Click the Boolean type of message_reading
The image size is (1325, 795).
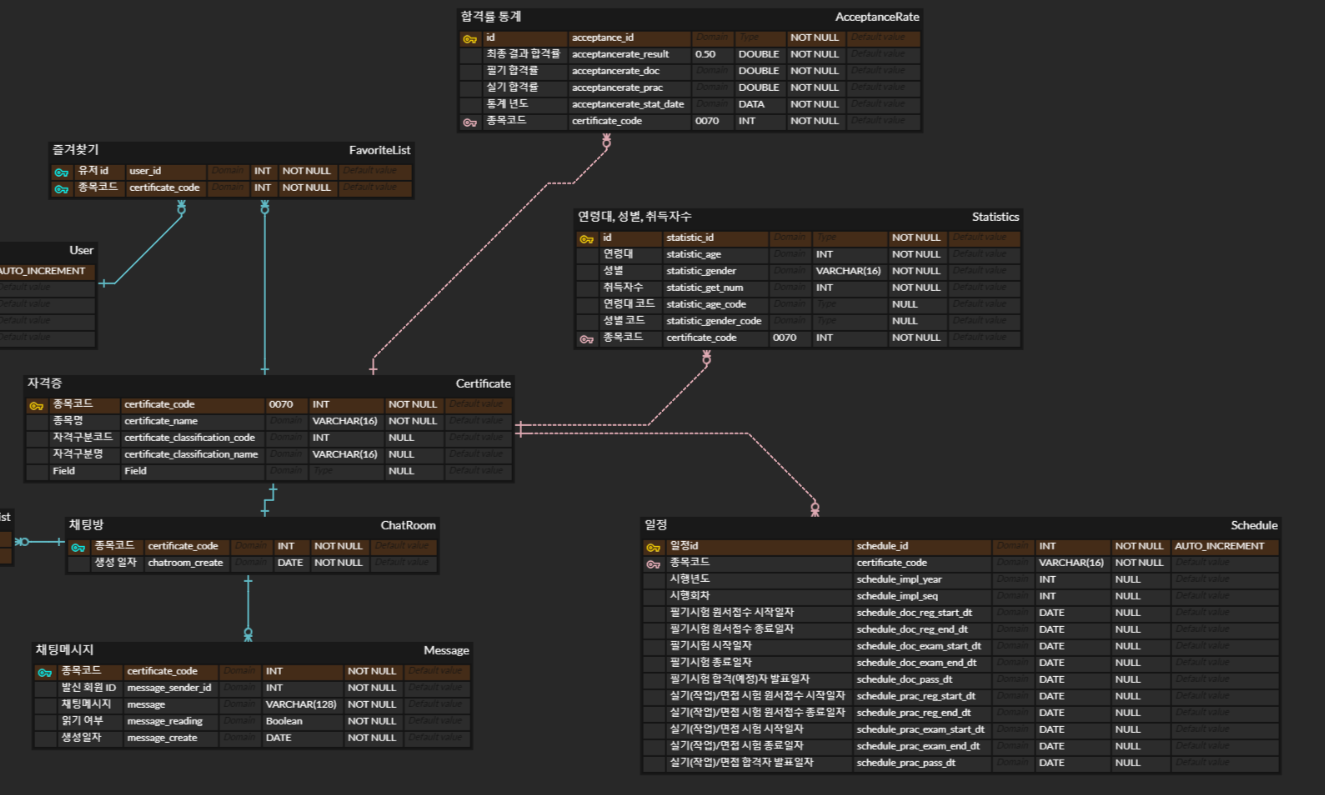tap(284, 722)
